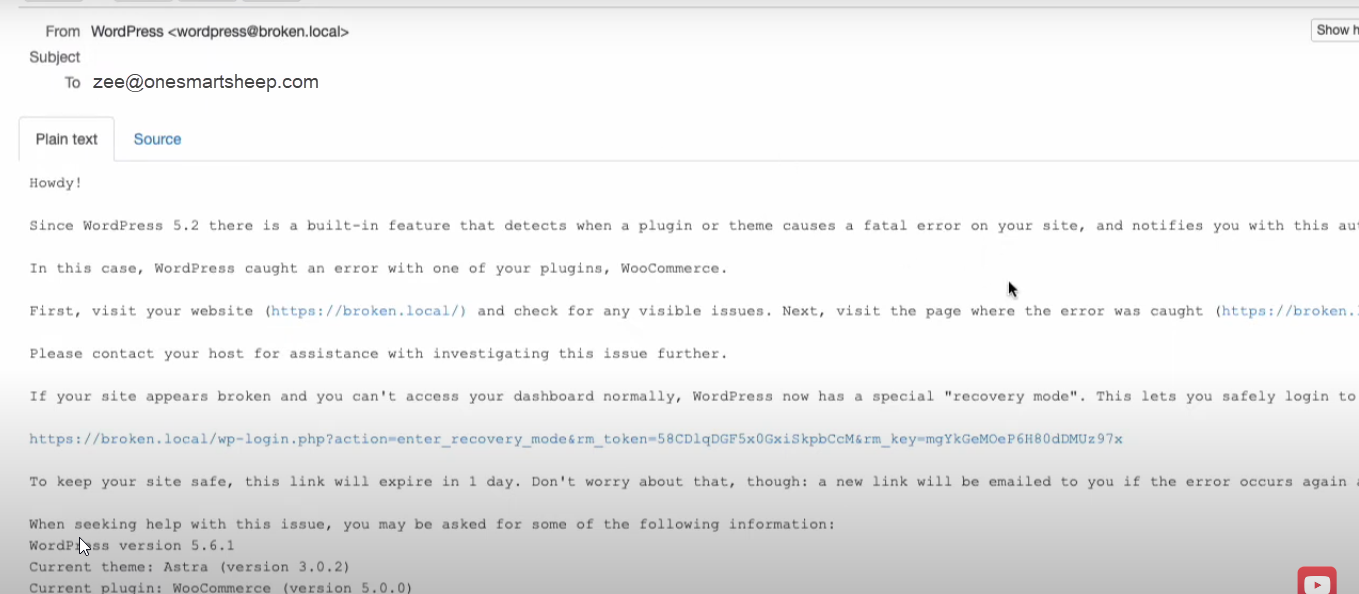Open the recovery mode wp-login.php link
This screenshot has width=1359, height=594.
(576, 439)
